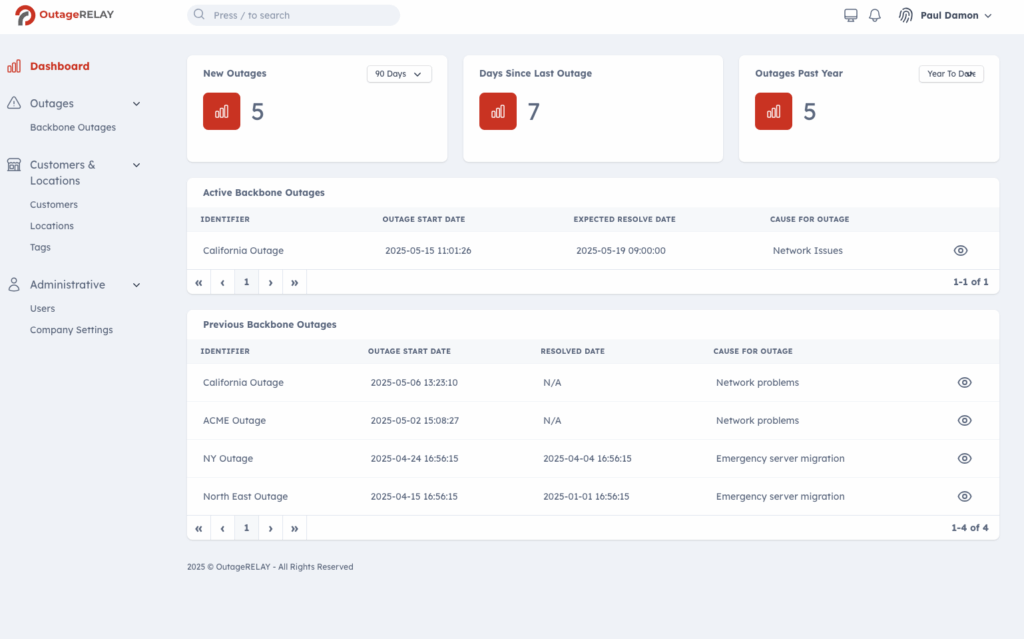This screenshot has width=1024, height=639.
Task: Open Backbone Outages in sidebar
Action: [73, 128]
